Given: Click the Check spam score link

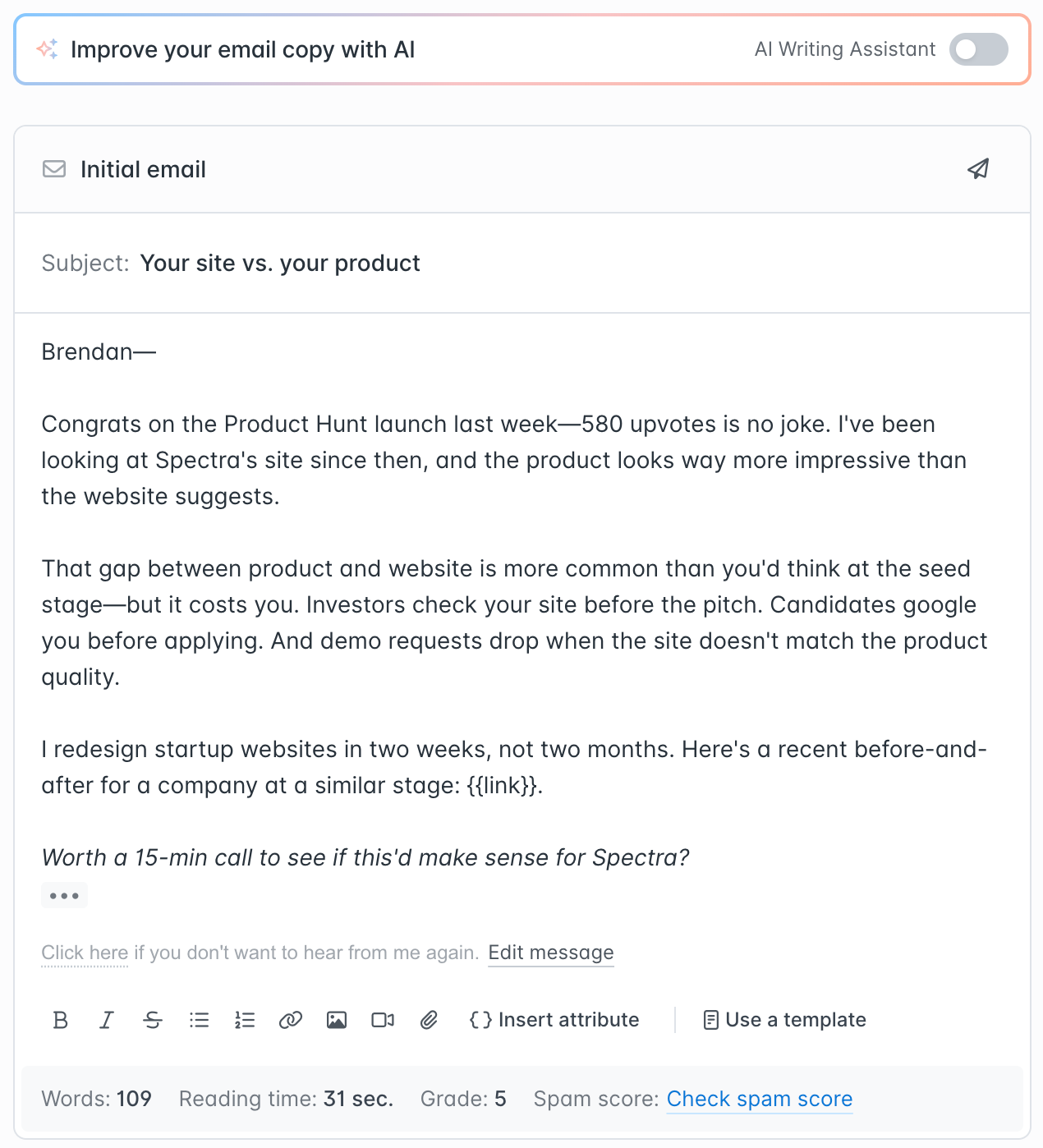Looking at the screenshot, I should tap(760, 1099).
